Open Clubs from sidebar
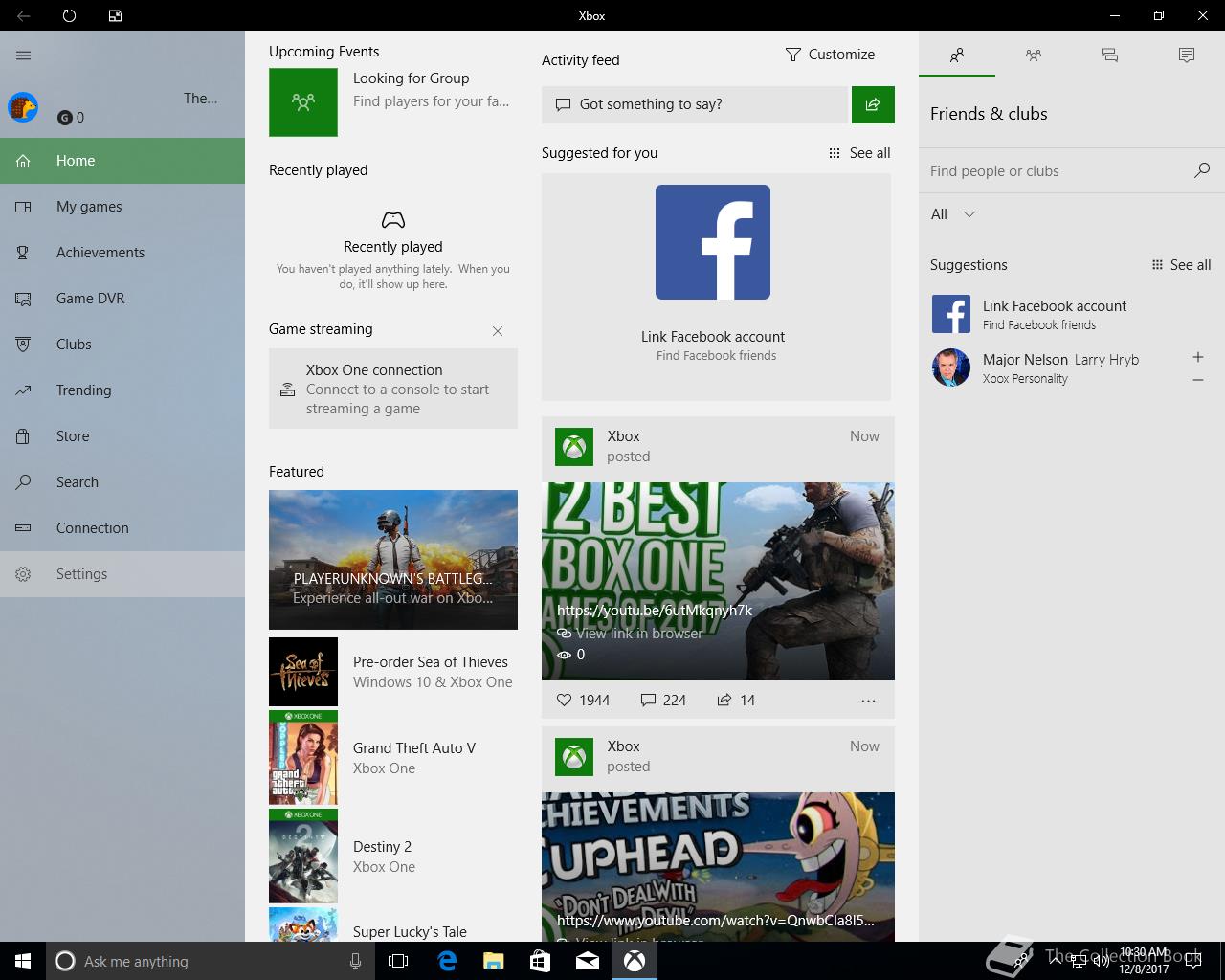The width and height of the screenshot is (1225, 980). pos(122,345)
